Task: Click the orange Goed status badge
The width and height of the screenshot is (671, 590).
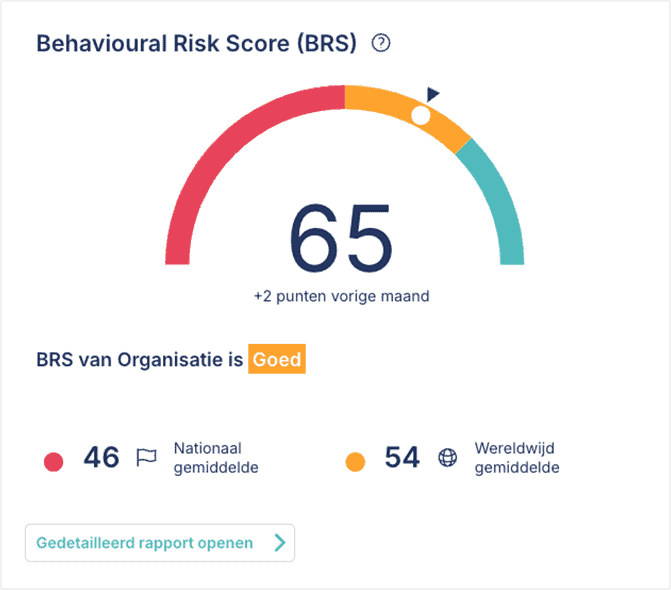Action: click(x=277, y=360)
